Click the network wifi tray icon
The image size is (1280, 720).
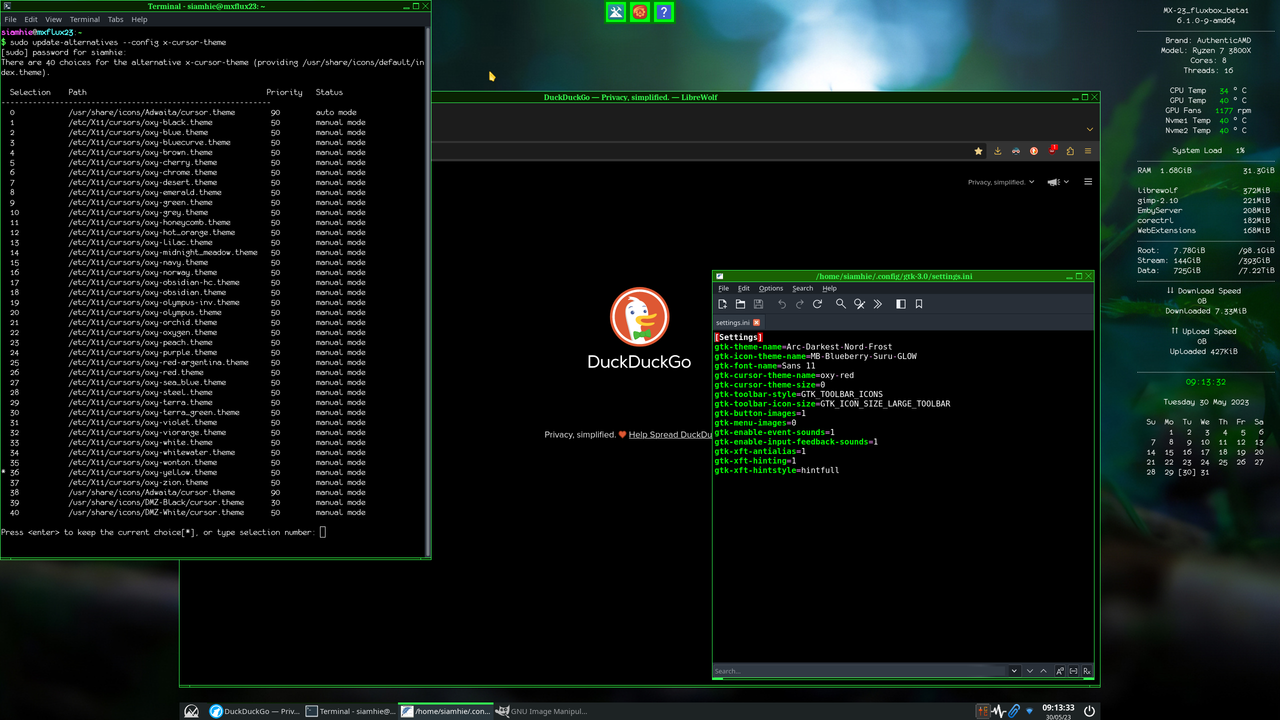point(1029,711)
